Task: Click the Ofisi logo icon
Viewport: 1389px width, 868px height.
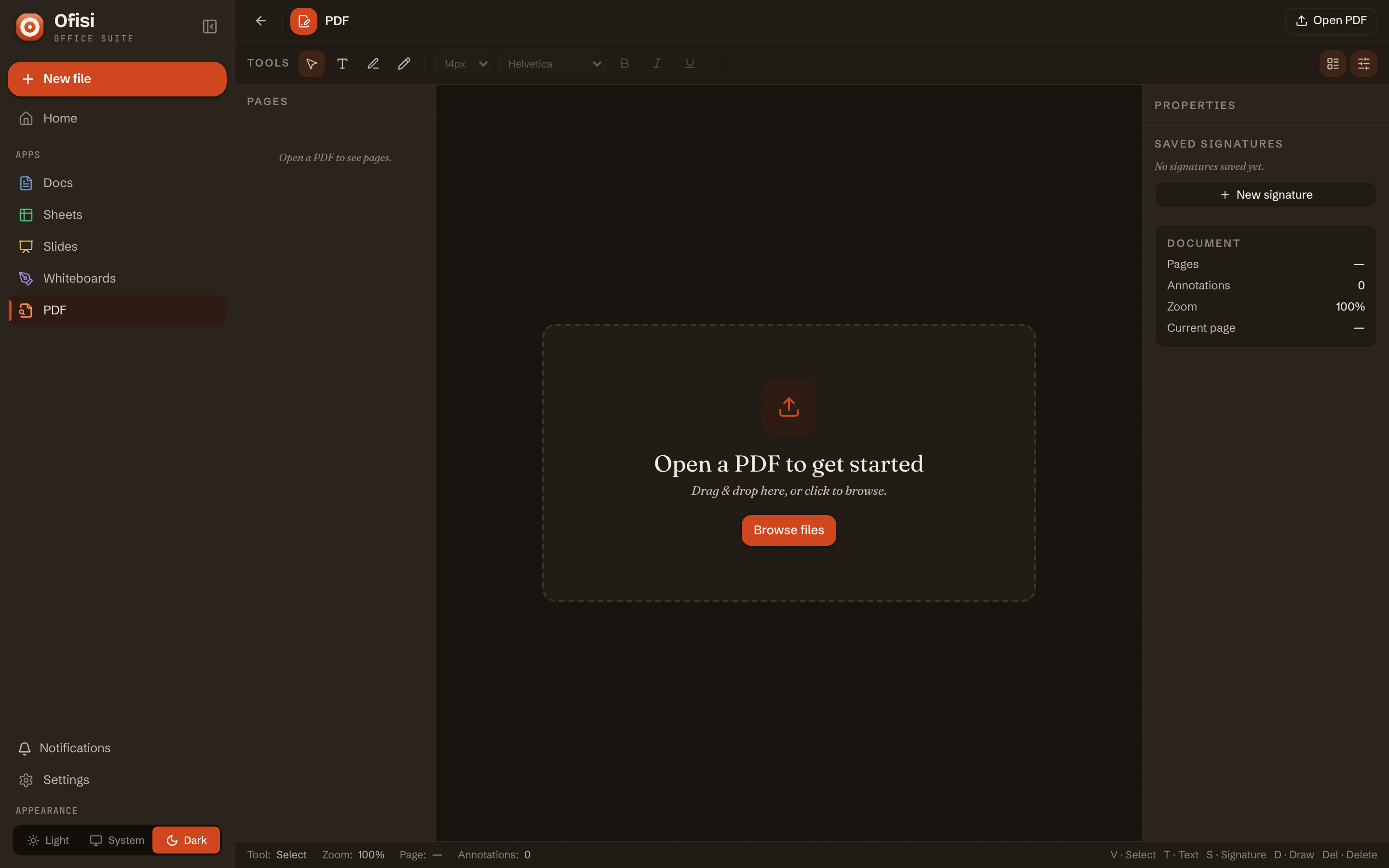Action: click(30, 27)
